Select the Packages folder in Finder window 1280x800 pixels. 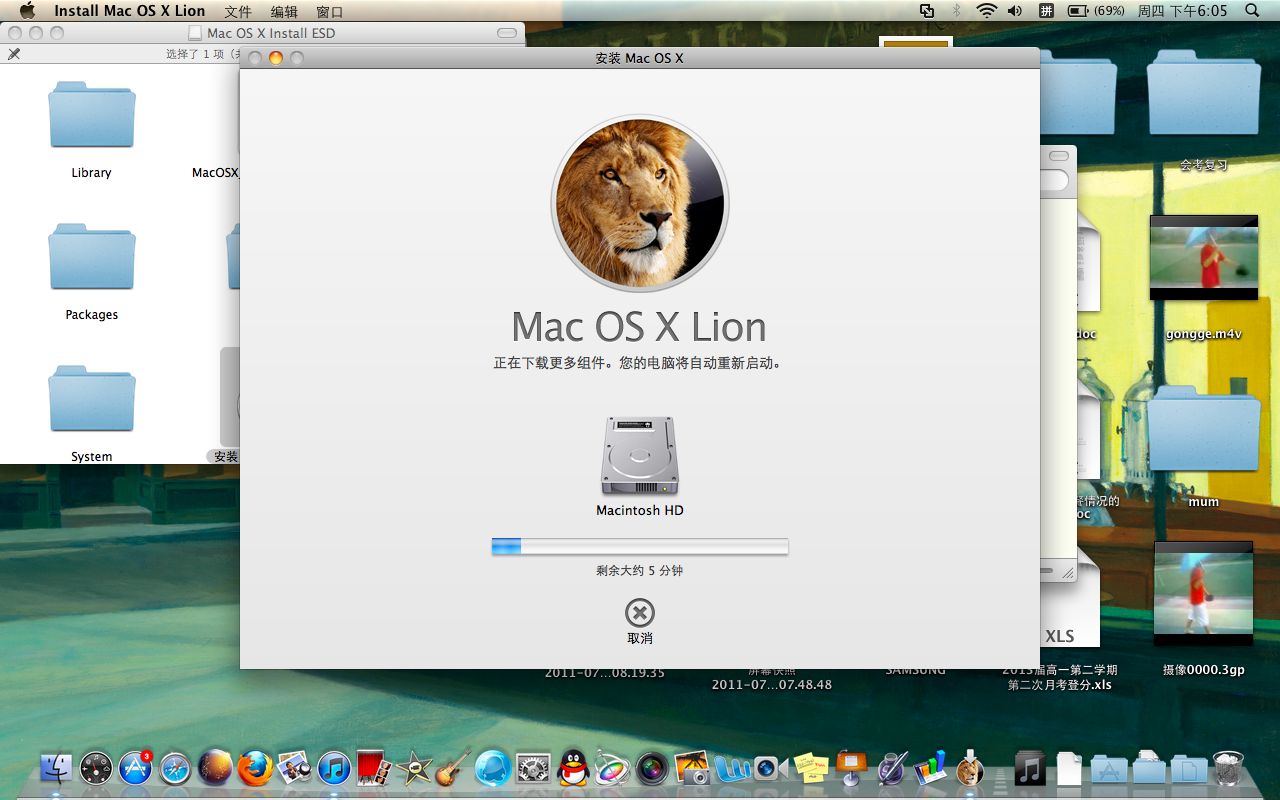pyautogui.click(x=91, y=257)
